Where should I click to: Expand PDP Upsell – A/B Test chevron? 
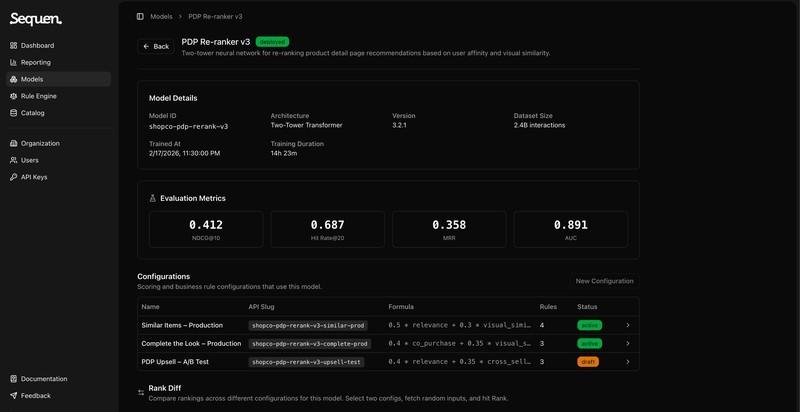tap(627, 361)
